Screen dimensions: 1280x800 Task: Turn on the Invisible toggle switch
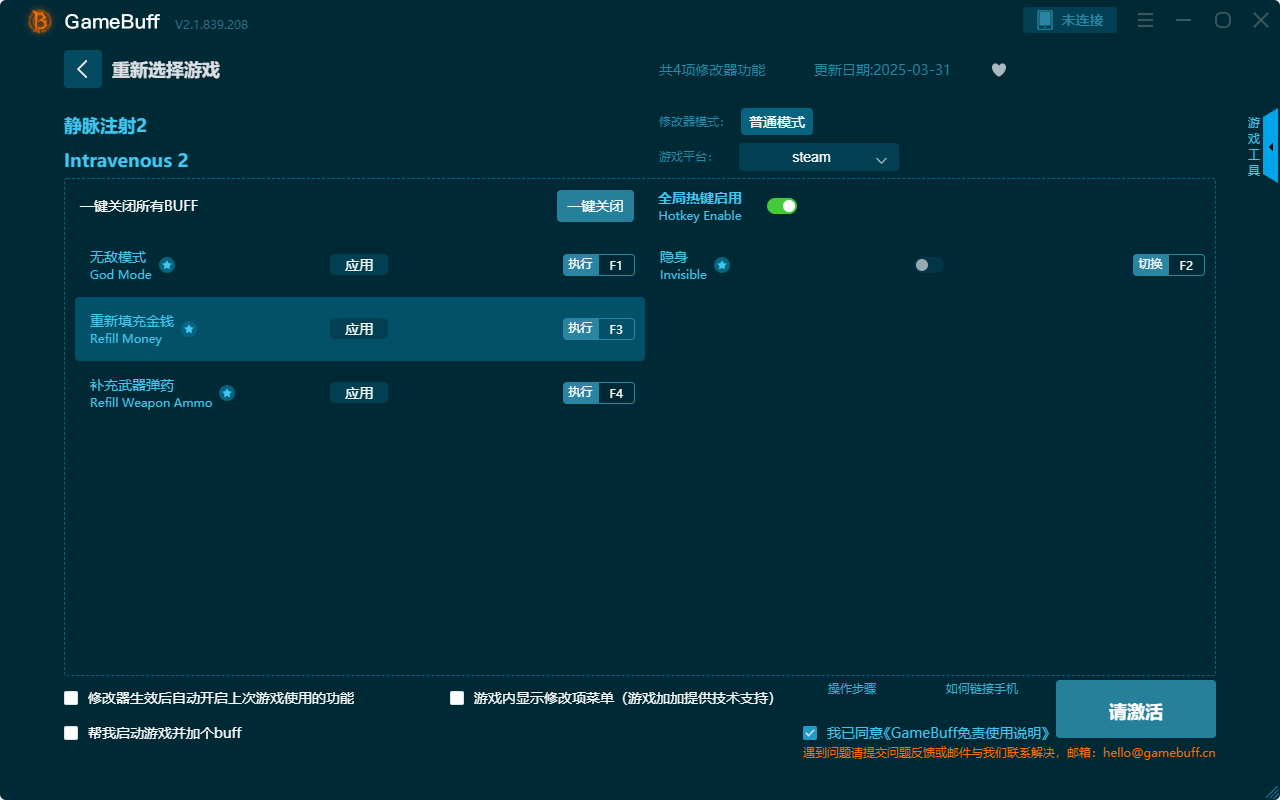coord(928,265)
